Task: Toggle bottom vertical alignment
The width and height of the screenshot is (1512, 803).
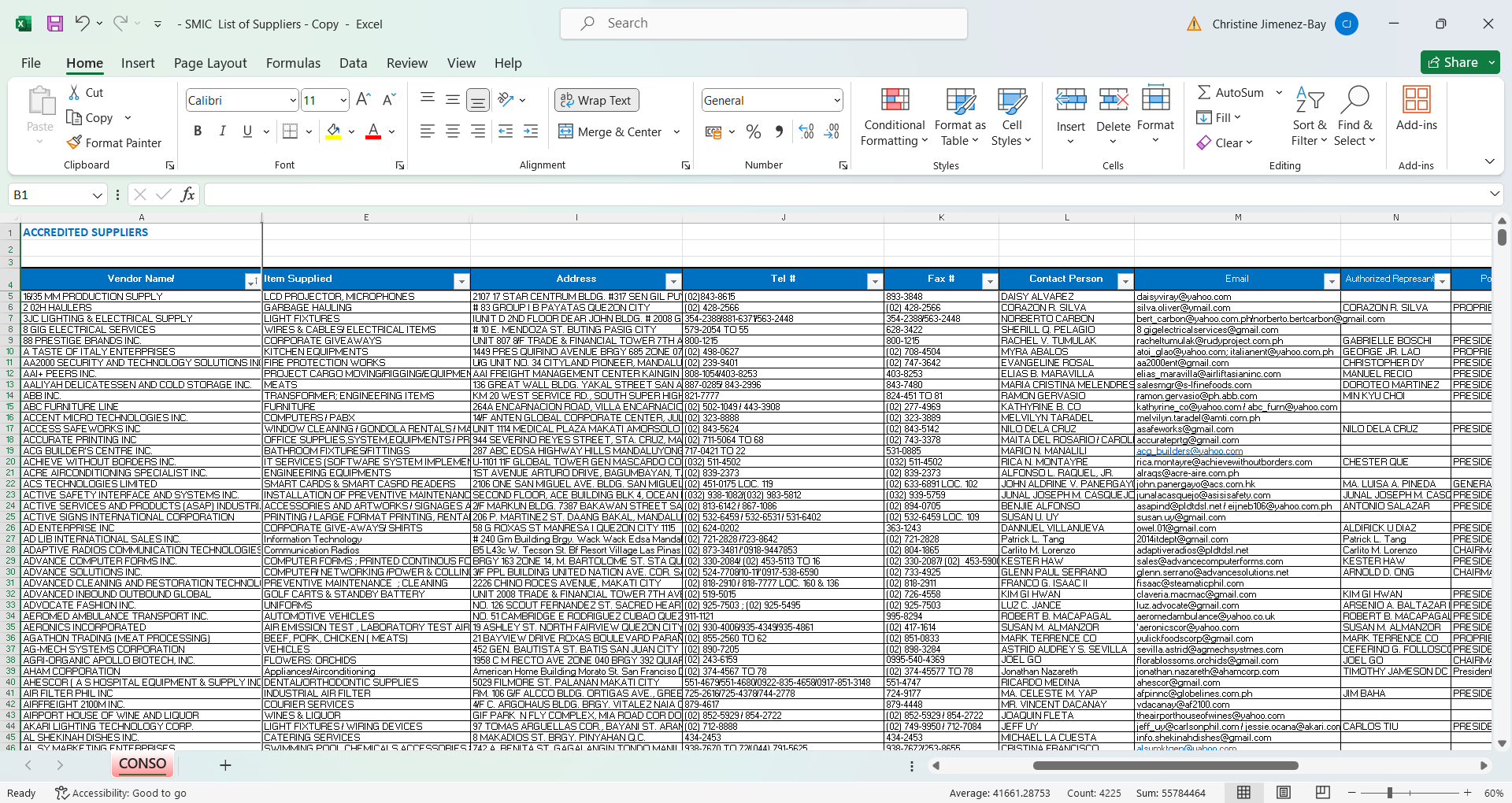Action: (478, 99)
